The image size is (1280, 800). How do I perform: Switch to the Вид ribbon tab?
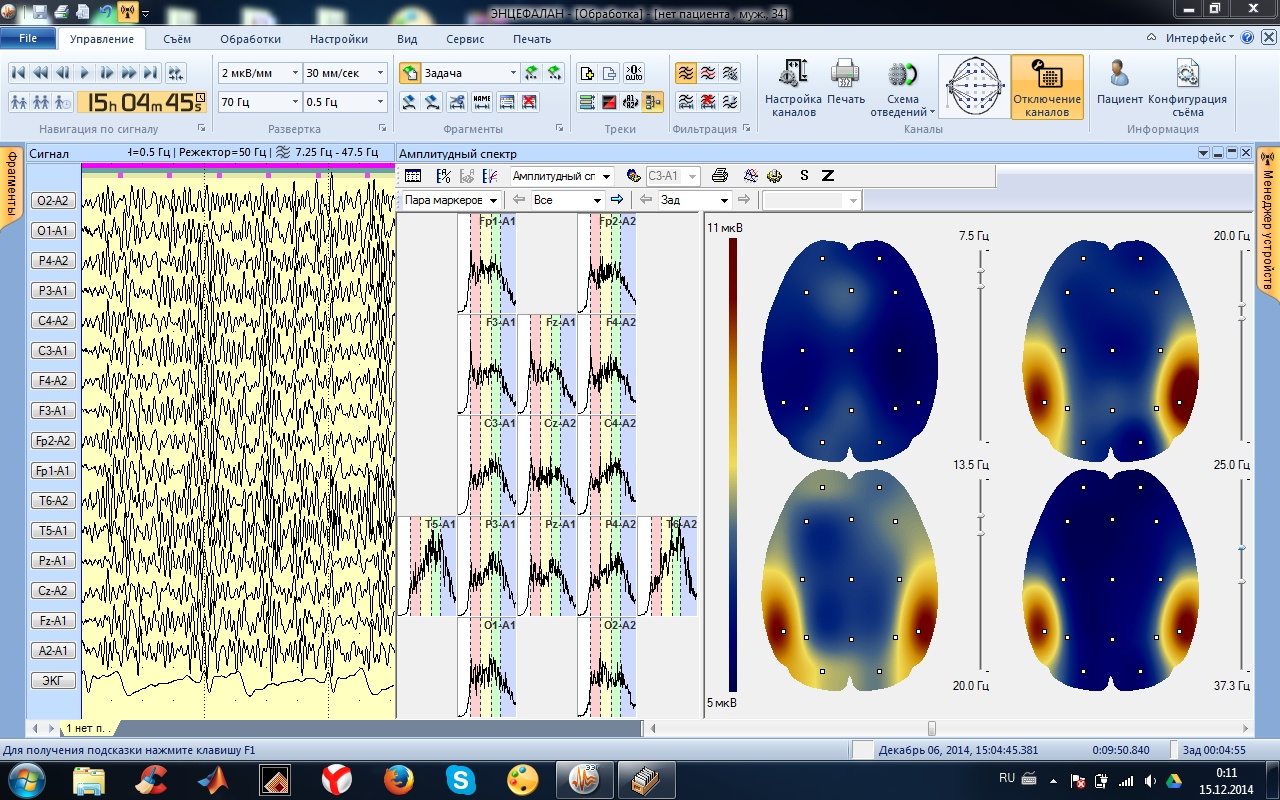(x=407, y=39)
